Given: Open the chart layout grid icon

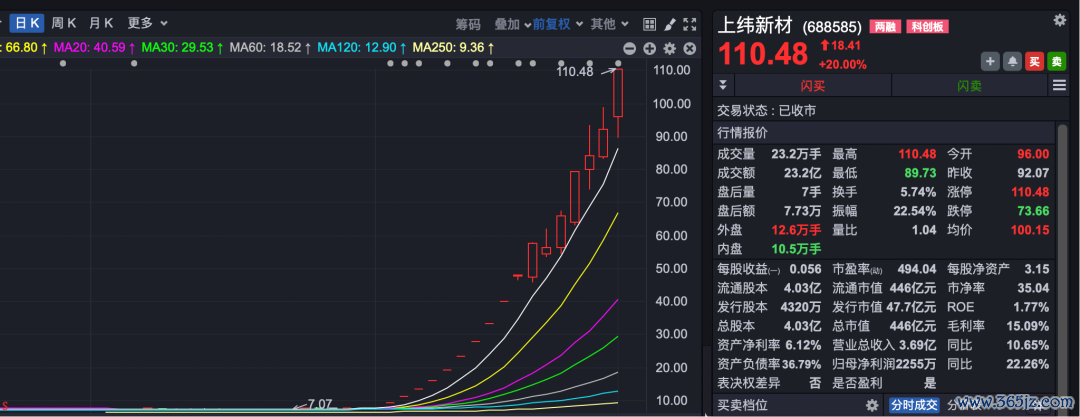Looking at the screenshot, I should tap(649, 24).
